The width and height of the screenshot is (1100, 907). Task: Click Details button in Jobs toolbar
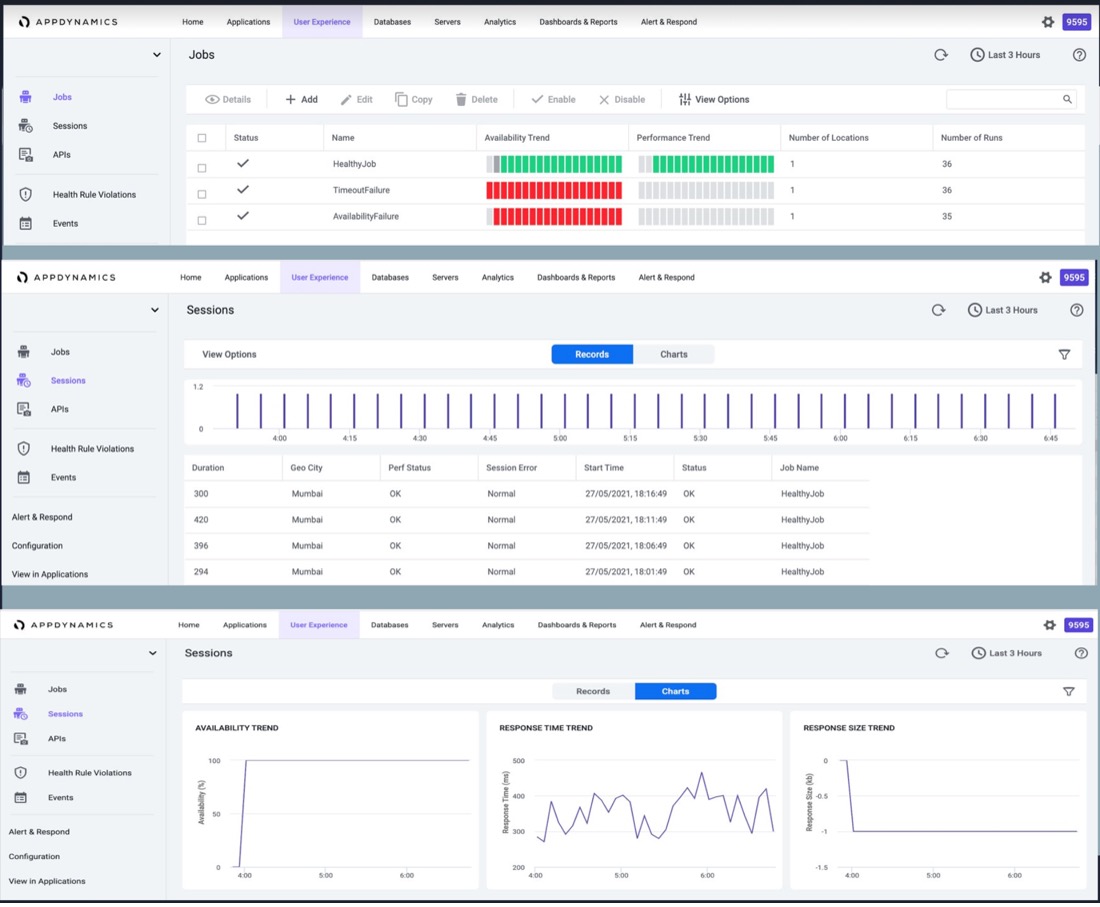click(x=228, y=100)
